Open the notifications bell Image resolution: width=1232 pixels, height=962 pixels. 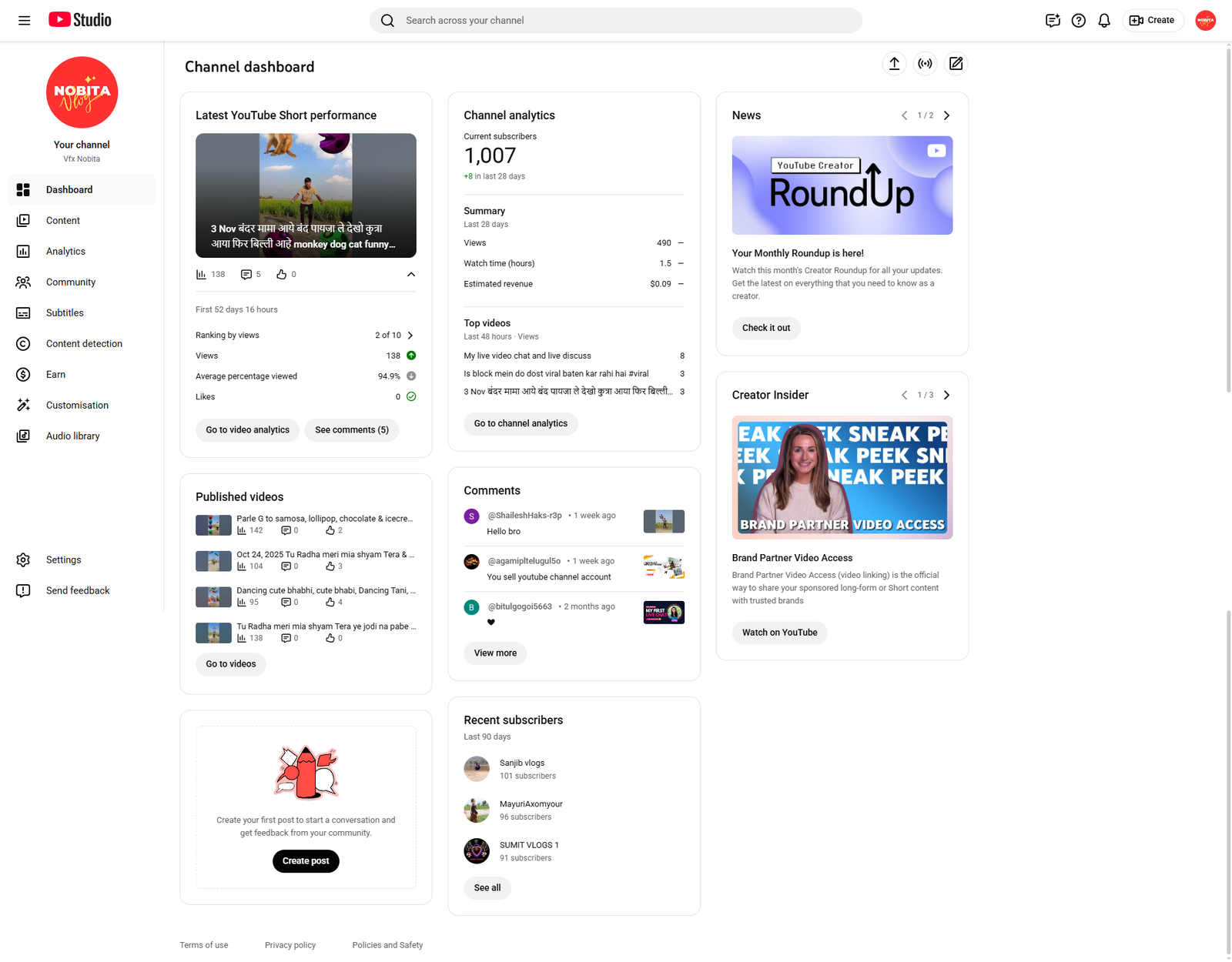tap(1103, 21)
